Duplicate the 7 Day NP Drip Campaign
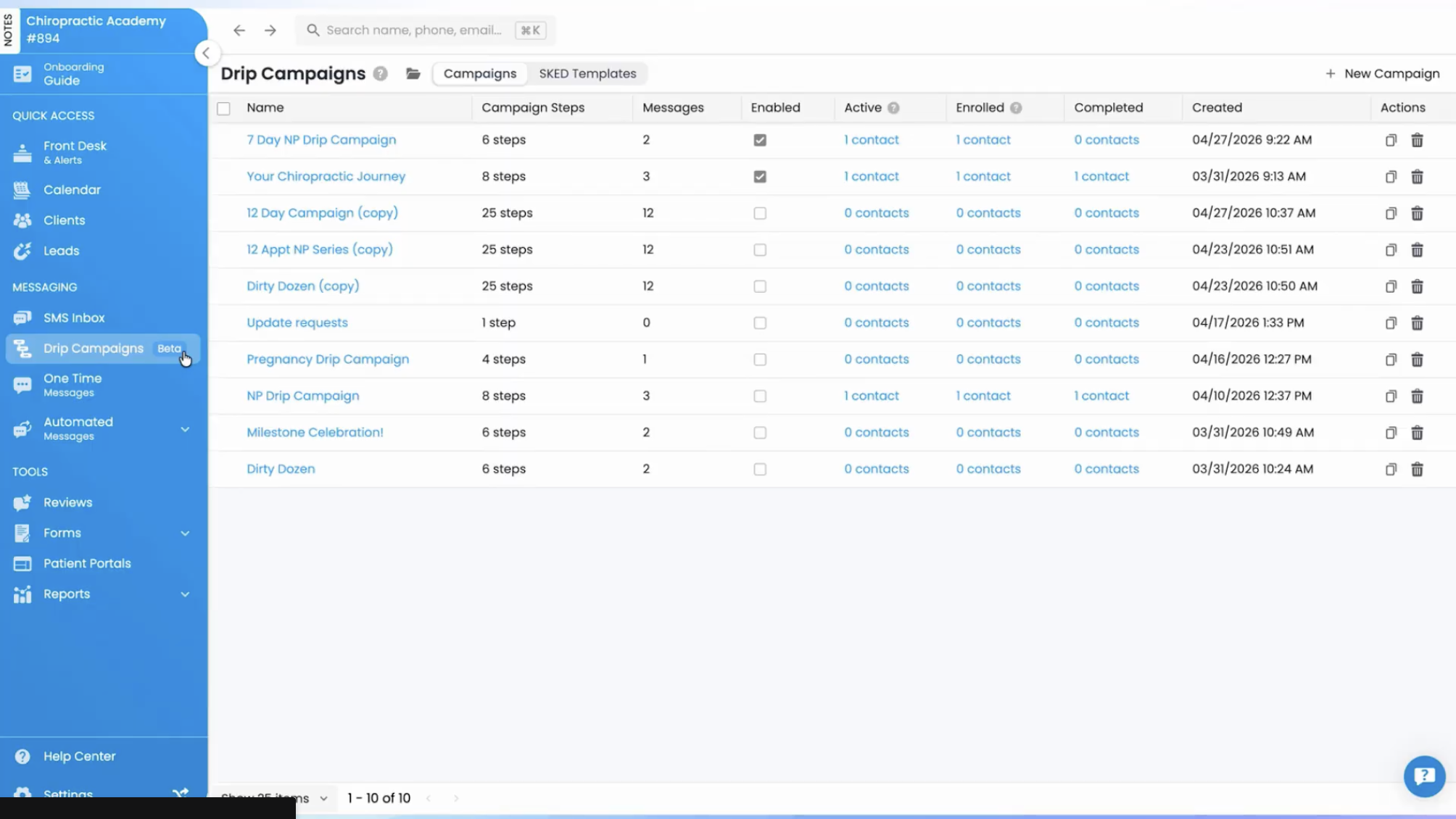 click(1391, 140)
